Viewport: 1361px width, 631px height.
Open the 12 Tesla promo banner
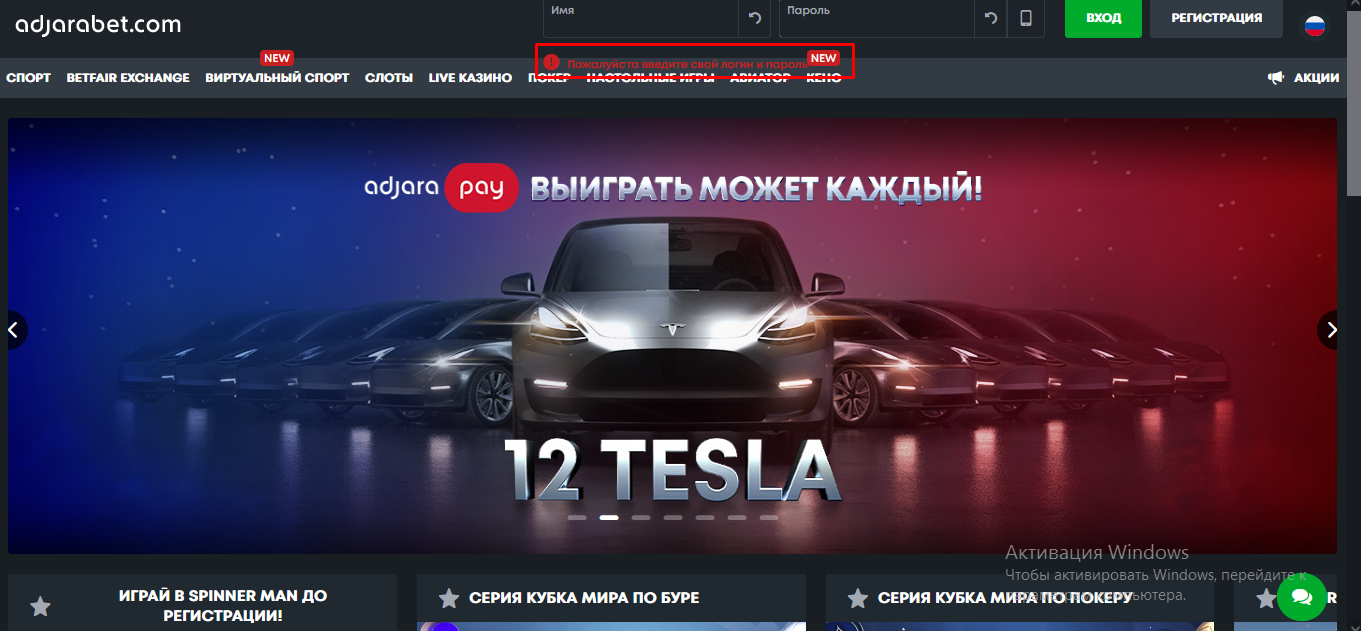tap(672, 336)
